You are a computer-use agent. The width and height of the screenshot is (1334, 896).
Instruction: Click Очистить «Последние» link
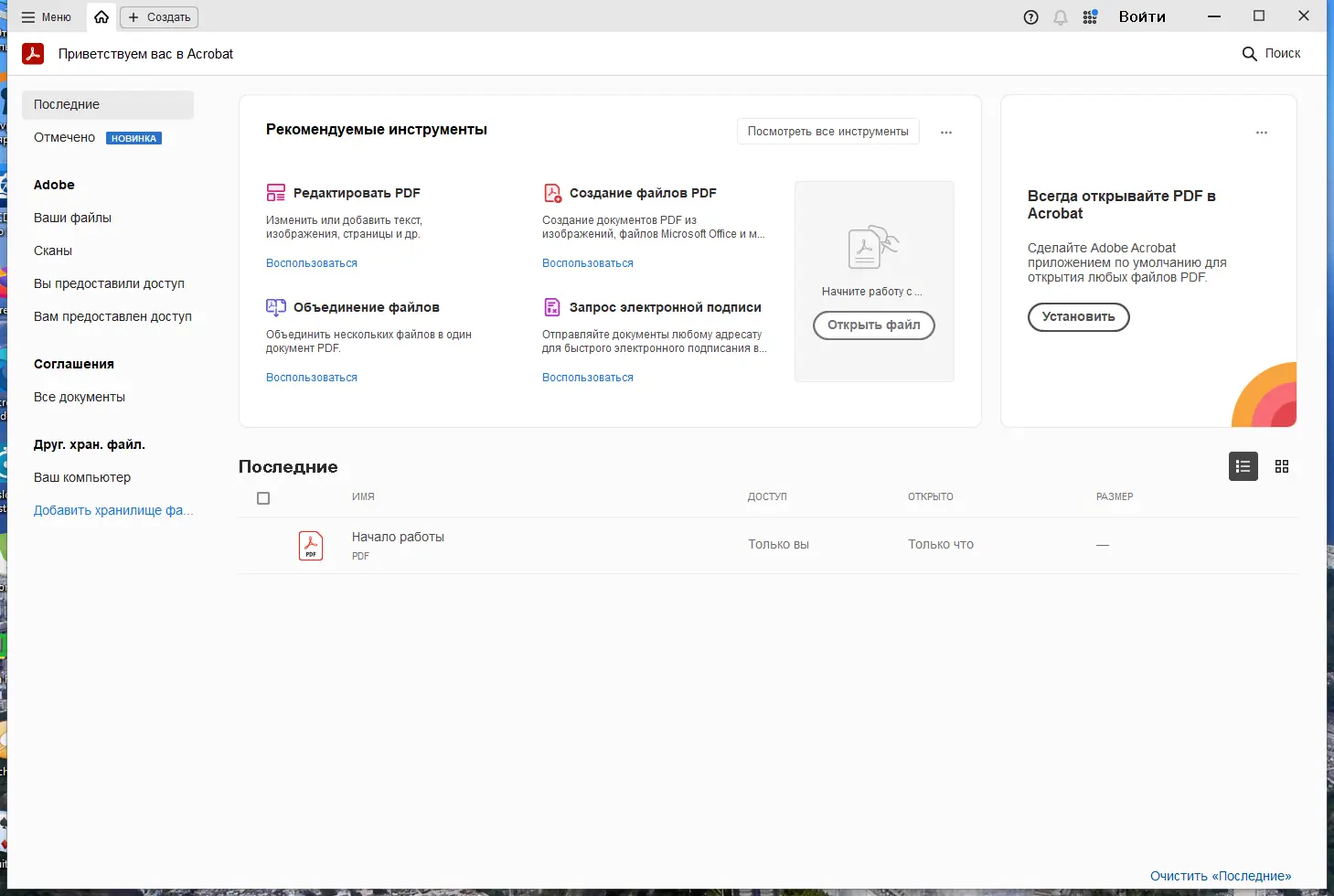pyautogui.click(x=1219, y=875)
